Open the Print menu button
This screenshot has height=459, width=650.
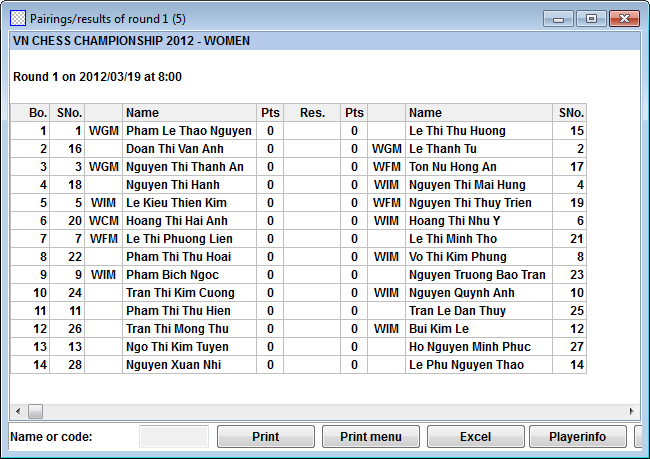(x=371, y=437)
